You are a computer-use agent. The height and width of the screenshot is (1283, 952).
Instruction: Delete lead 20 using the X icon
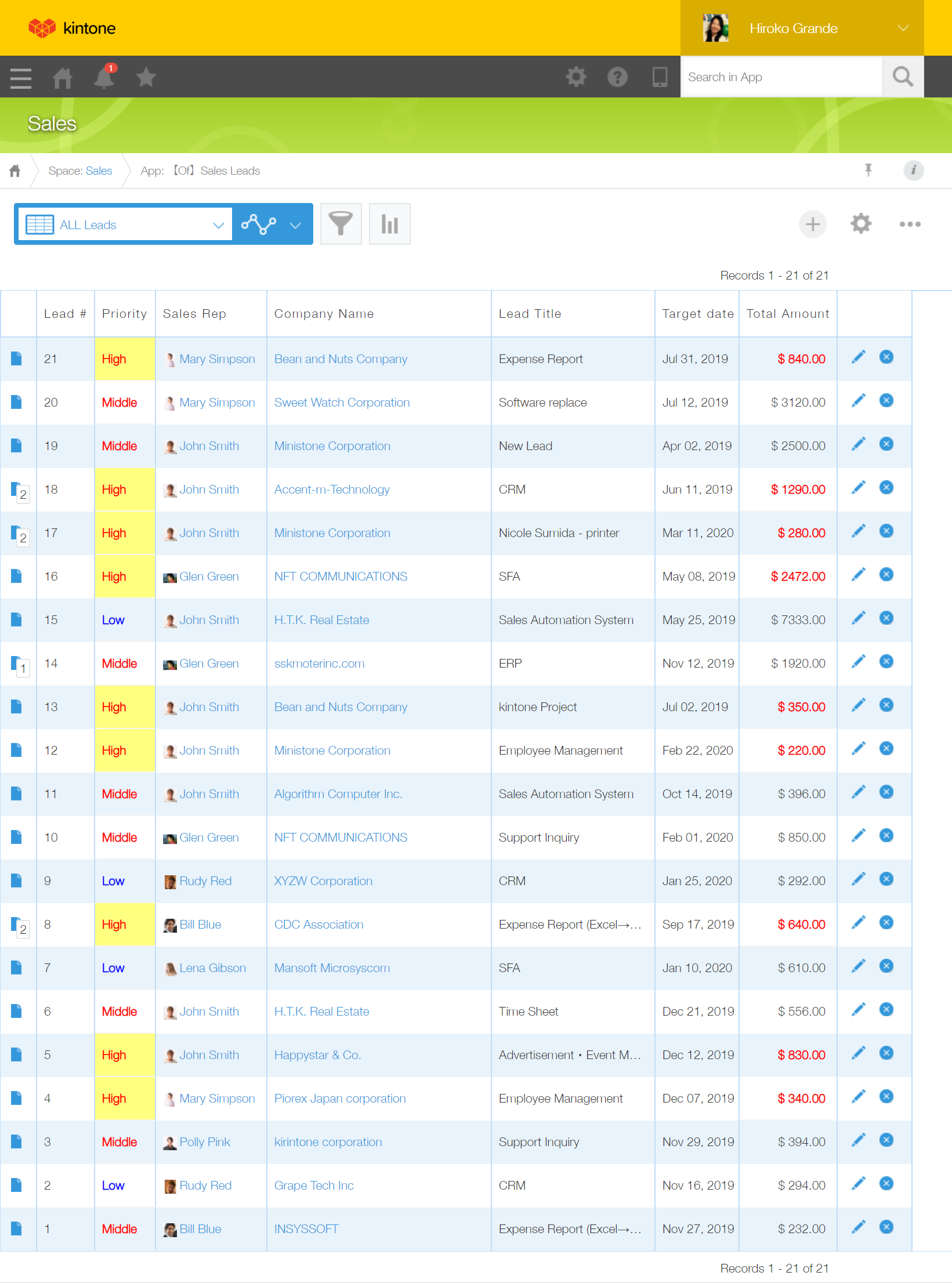pos(886,401)
